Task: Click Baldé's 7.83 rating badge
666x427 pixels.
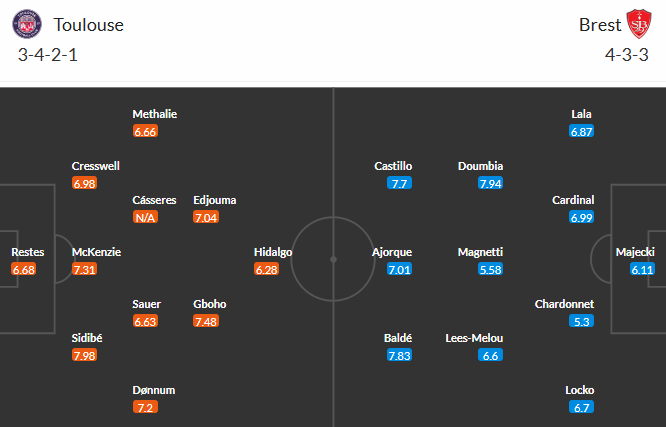Action: pyautogui.click(x=399, y=356)
